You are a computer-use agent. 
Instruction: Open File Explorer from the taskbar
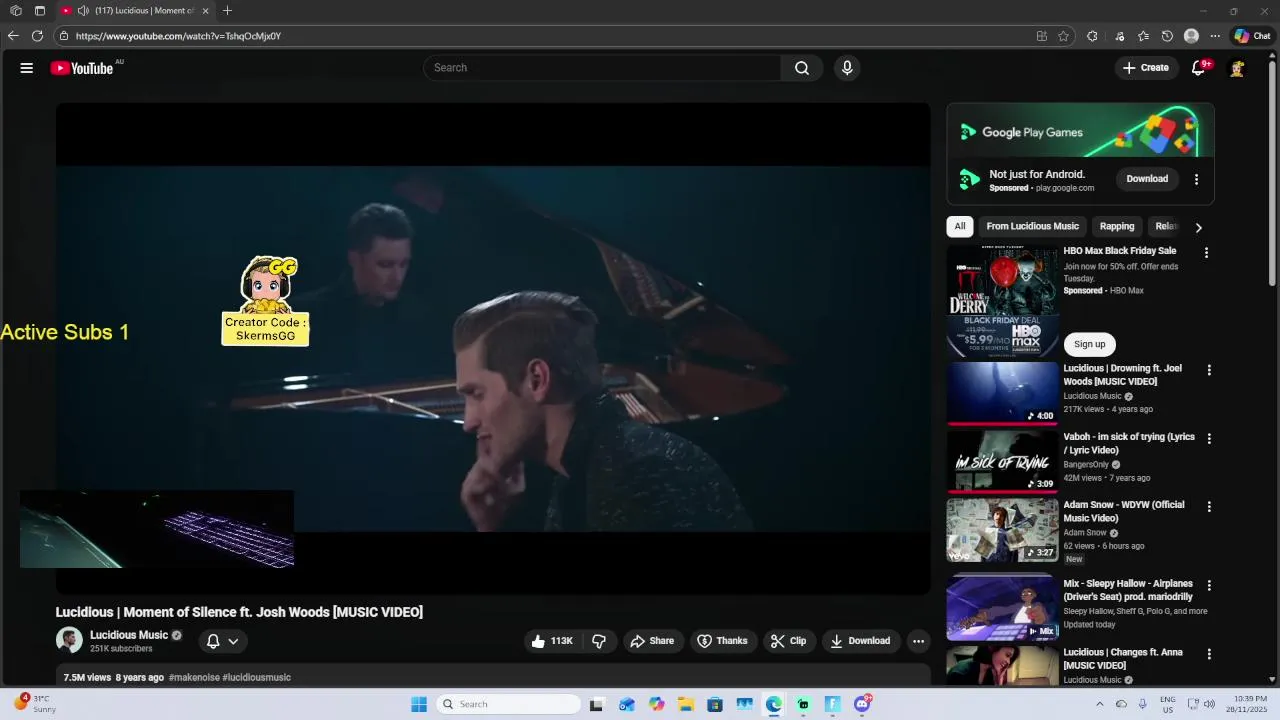(x=686, y=704)
